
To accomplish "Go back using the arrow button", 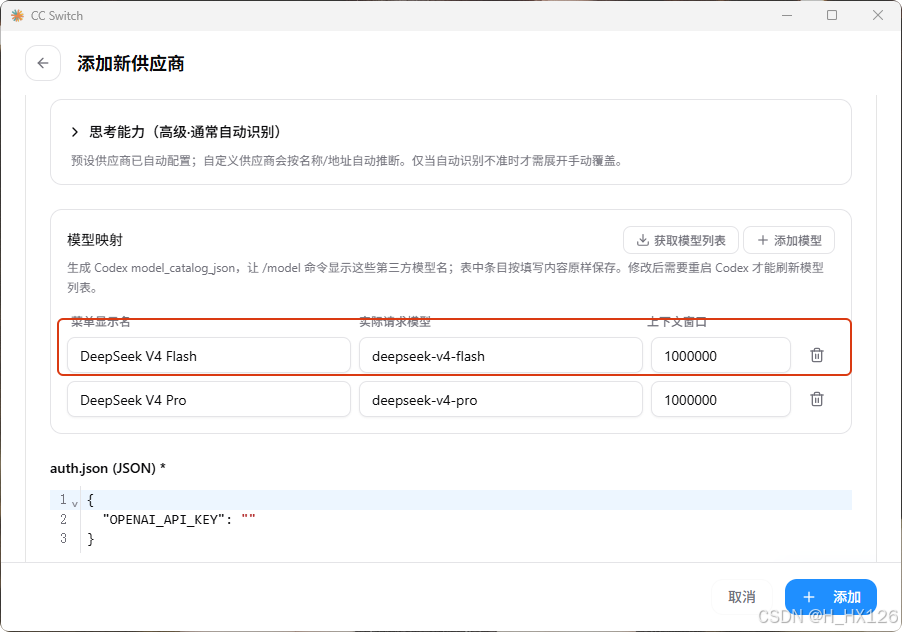I will (43, 63).
